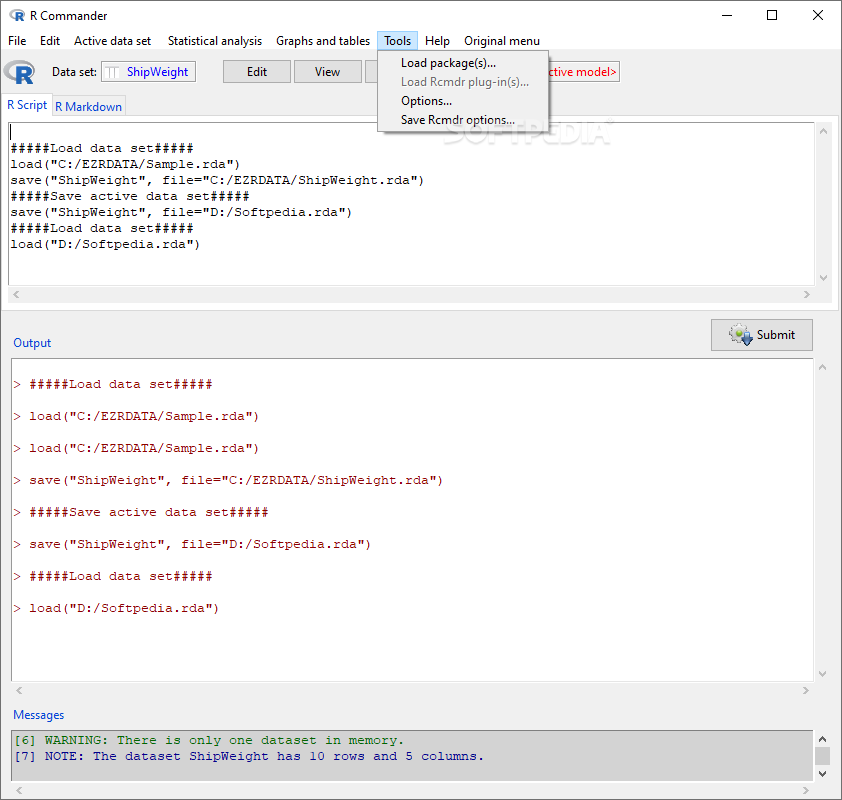Click script line saving to C:/EZRDATA/ShipWeight.rda
842x800 pixels.
tap(217, 180)
